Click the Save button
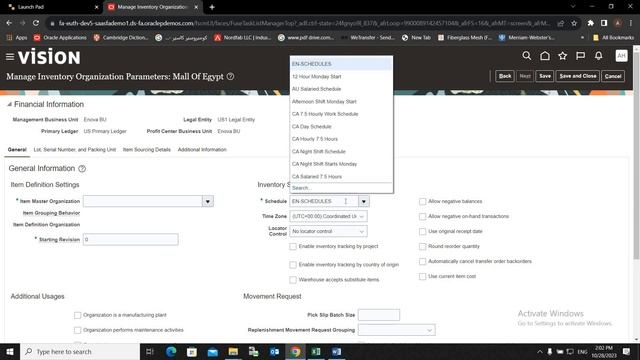Viewport: 640px width, 360px height. point(545,76)
